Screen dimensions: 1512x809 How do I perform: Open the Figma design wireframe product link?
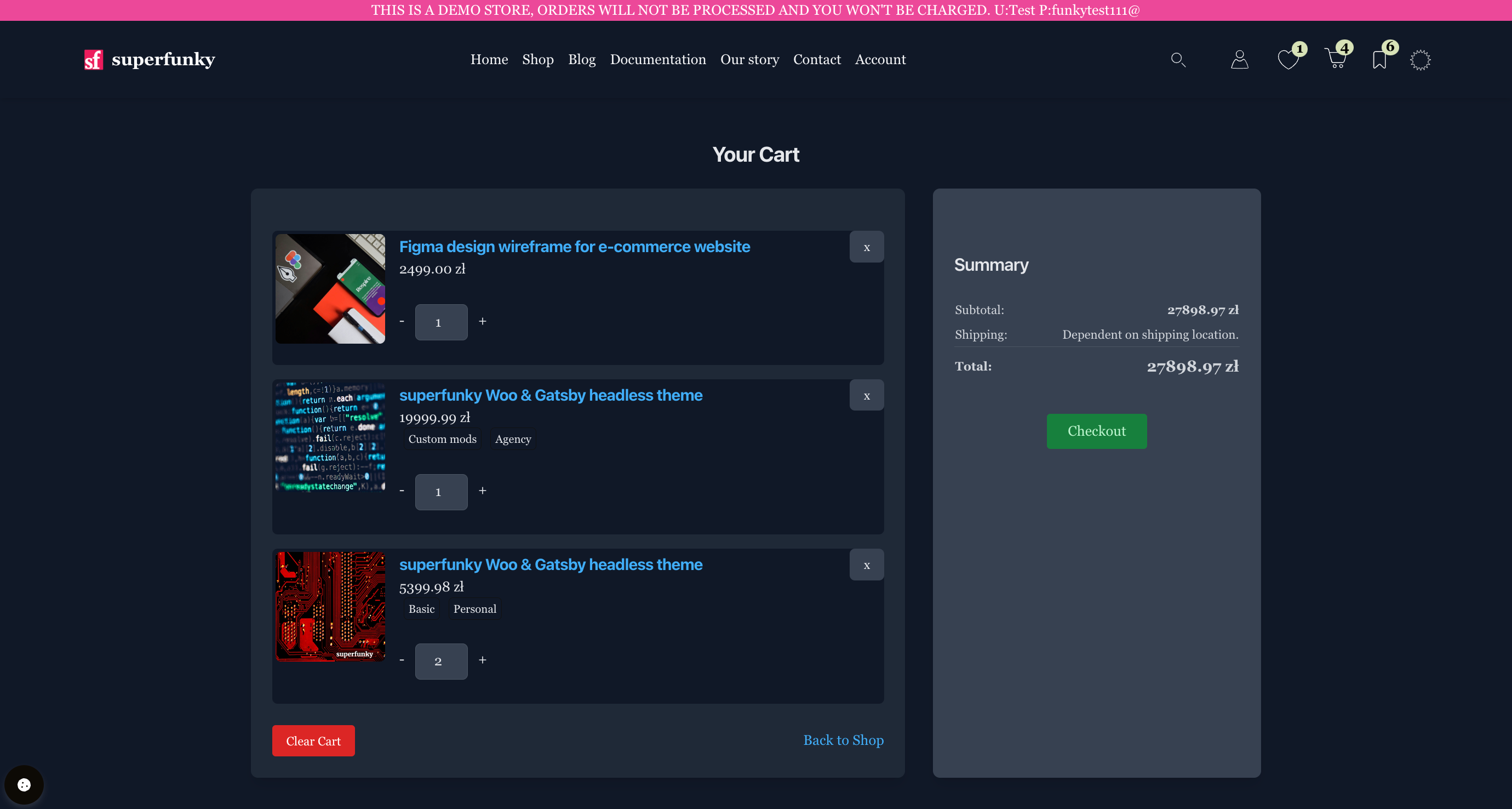[574, 247]
